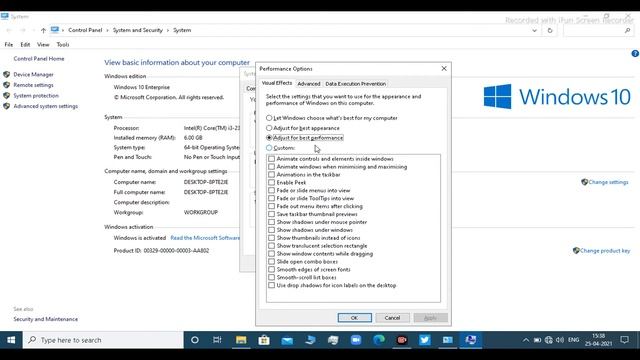
Task: Click the System and Security breadcrumb
Action: pyautogui.click(x=138, y=30)
